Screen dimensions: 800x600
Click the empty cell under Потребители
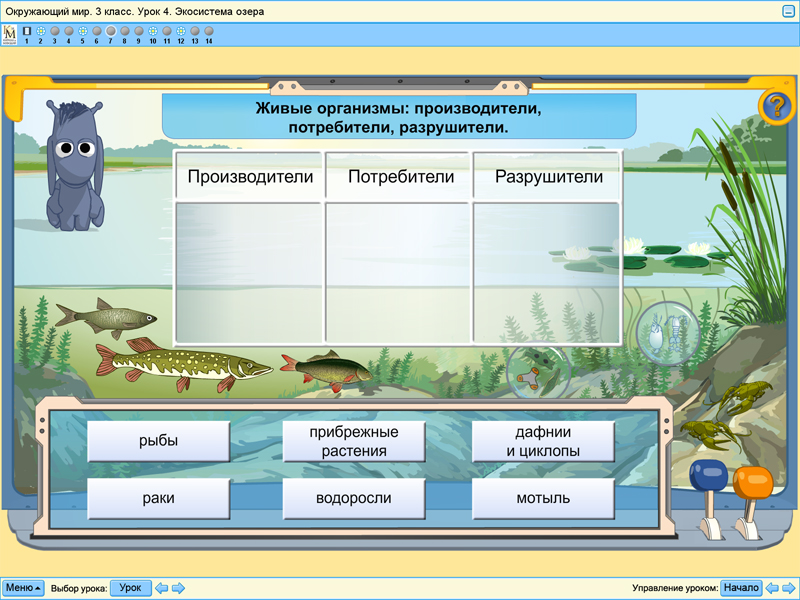pos(398,273)
